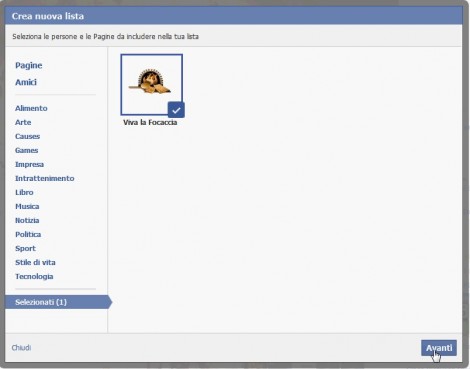Select the Arte category
This screenshot has width=470, height=369.
tap(23, 122)
